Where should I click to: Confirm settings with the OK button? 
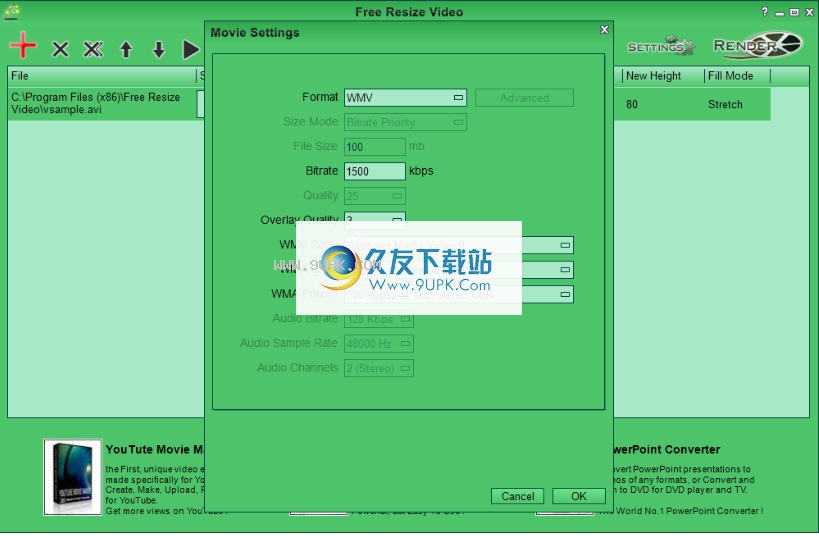coord(579,496)
